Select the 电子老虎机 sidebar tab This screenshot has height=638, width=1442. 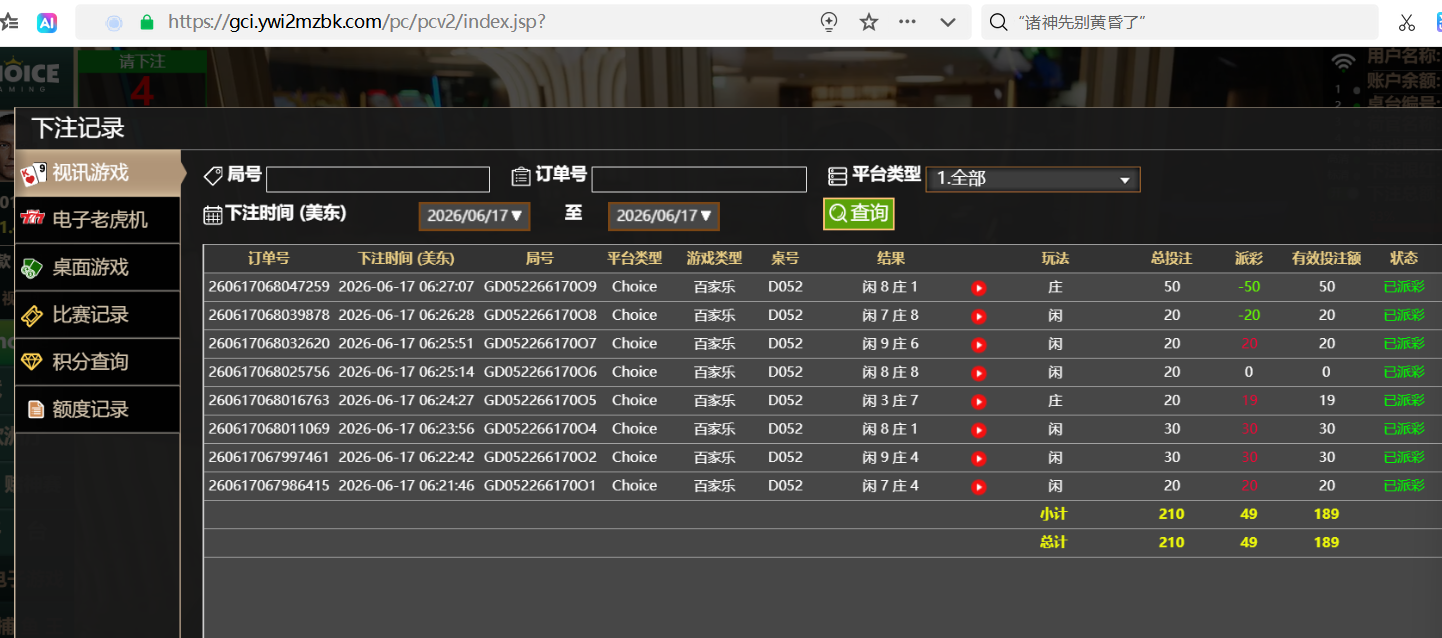[x=98, y=220]
